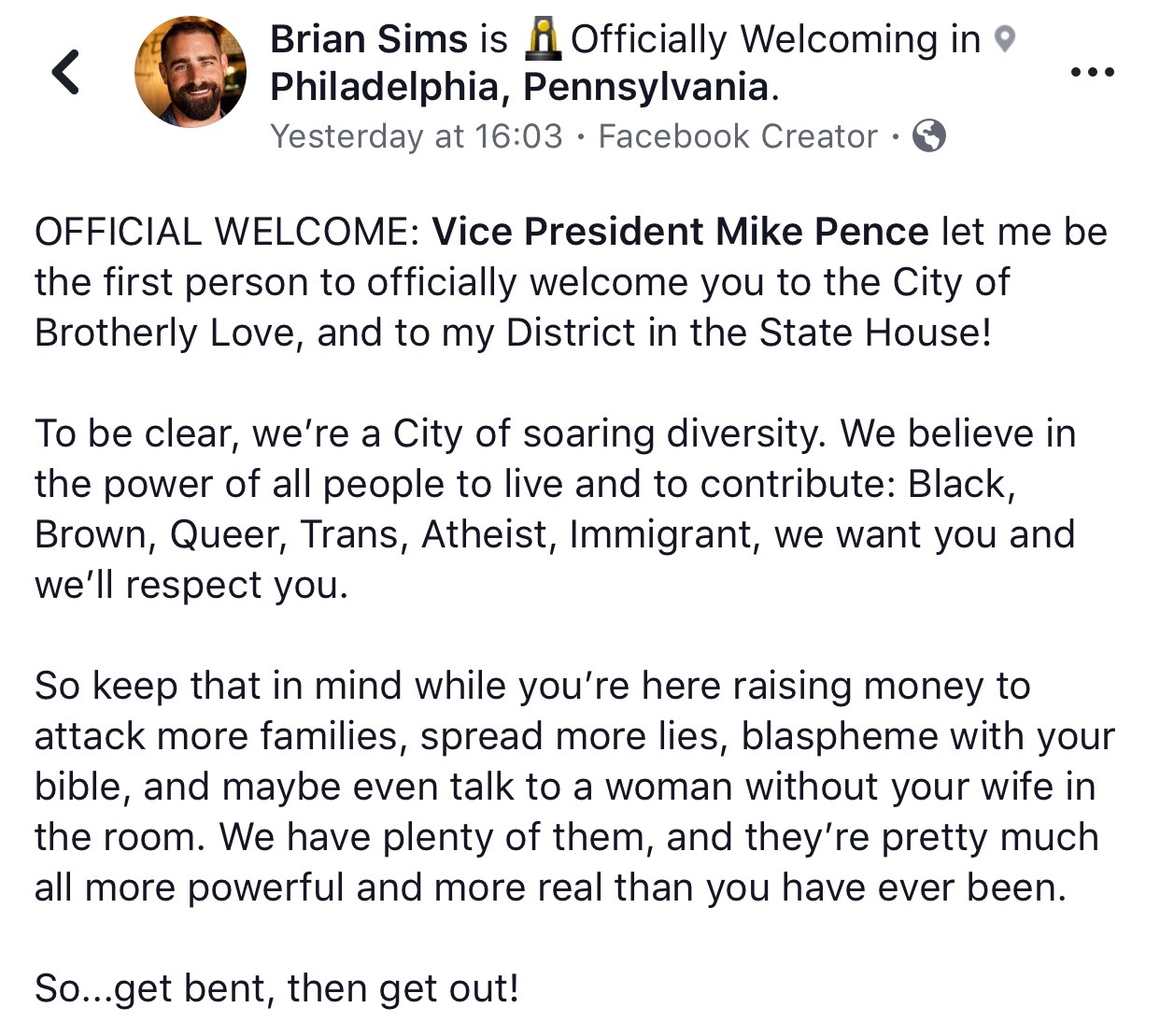This screenshot has width=1160, height=1036.
Task: Click the words "we'll respect you."
Action: point(191,585)
